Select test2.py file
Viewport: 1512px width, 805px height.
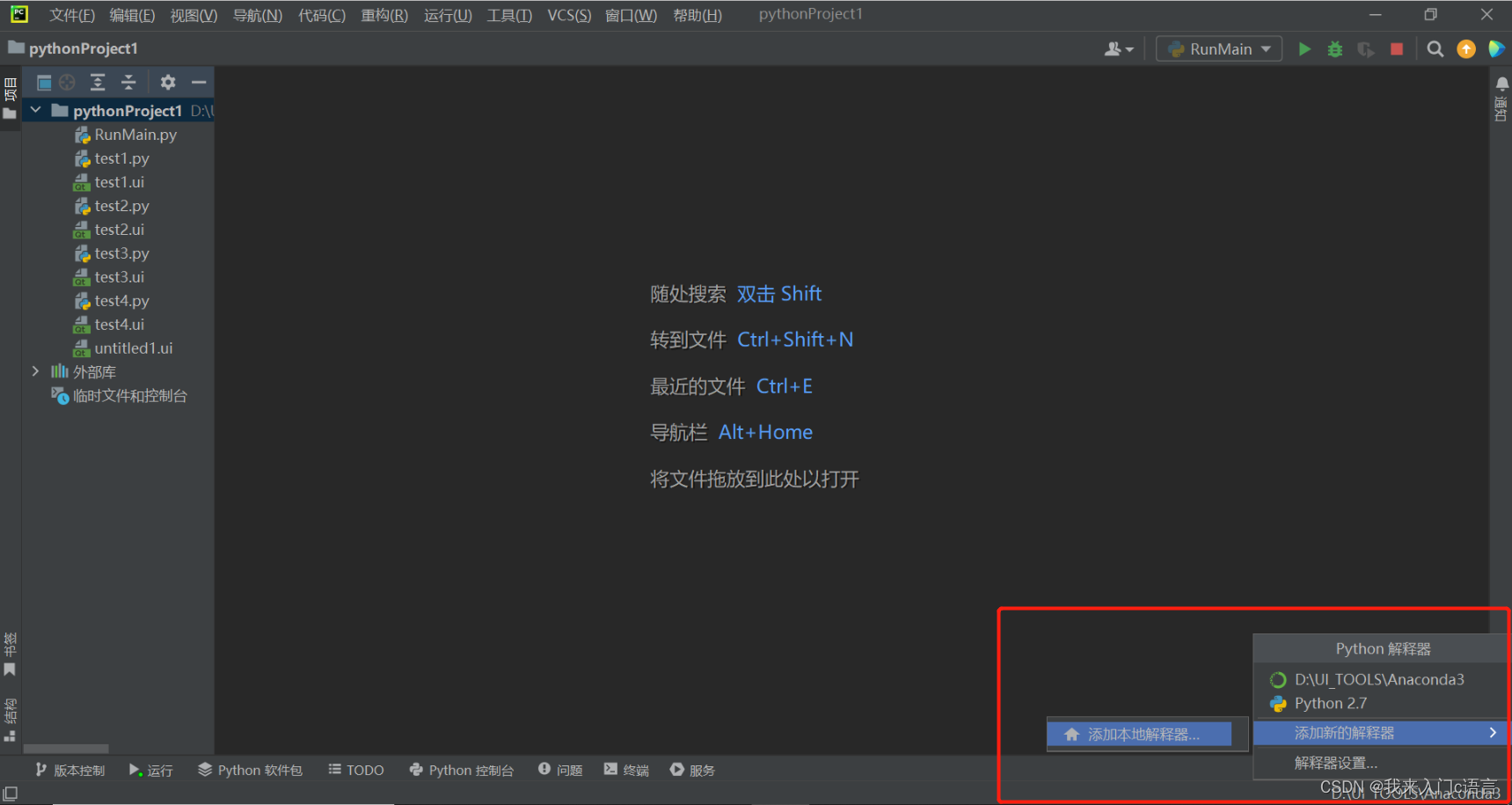(x=112, y=206)
